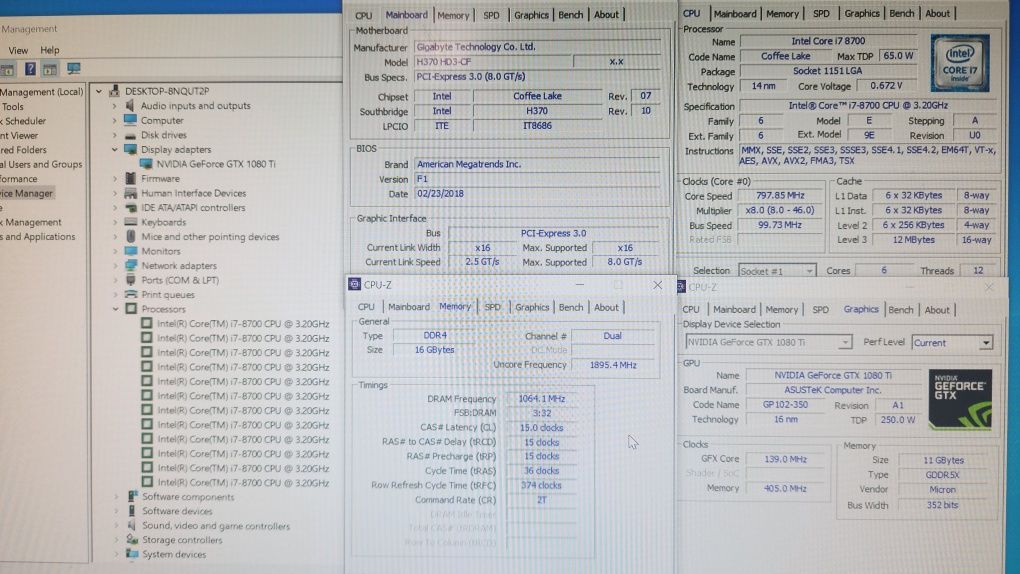This screenshot has height=574, width=1020.
Task: Switch to Memory tab in processor CPU-Z window
Action: pyautogui.click(x=782, y=13)
